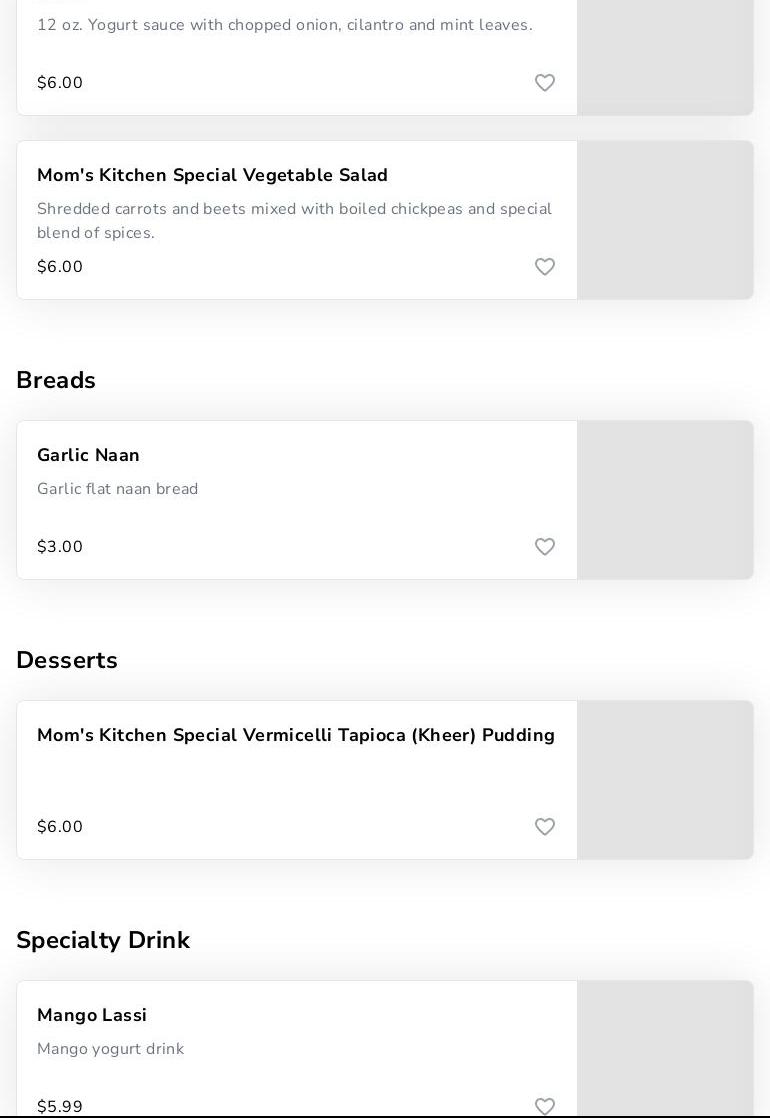Click the Desserts section heading
The width and height of the screenshot is (770, 1118).
pyautogui.click(x=67, y=660)
